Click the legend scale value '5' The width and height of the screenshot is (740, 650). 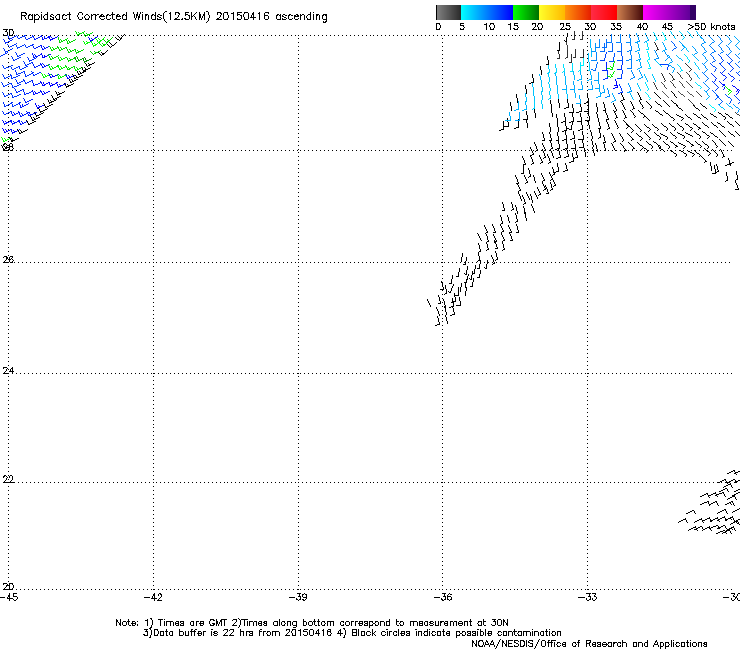462,27
